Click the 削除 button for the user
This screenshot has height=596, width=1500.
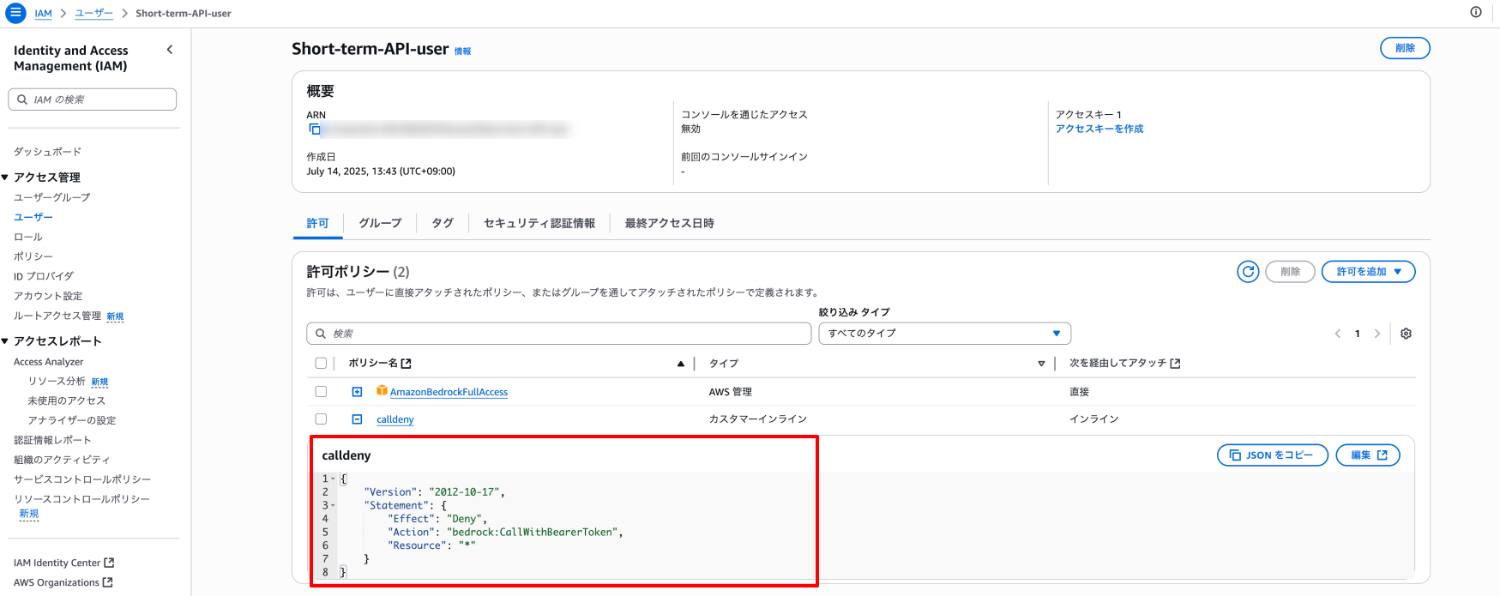[1405, 48]
